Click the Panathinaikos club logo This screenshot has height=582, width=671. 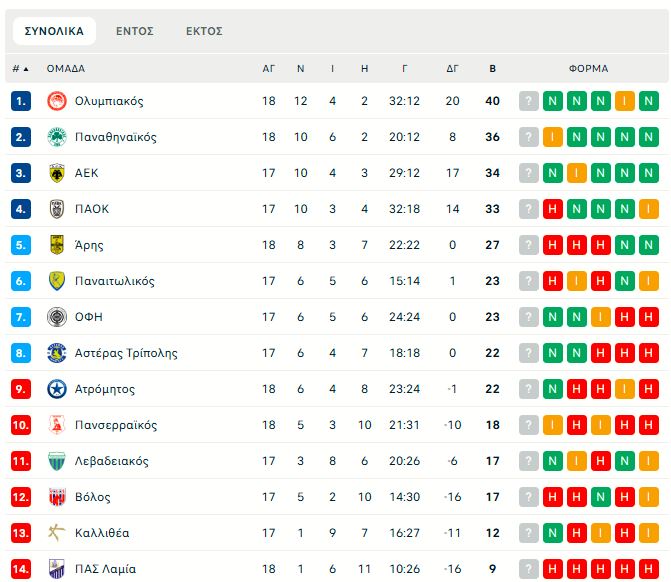[x=56, y=137]
